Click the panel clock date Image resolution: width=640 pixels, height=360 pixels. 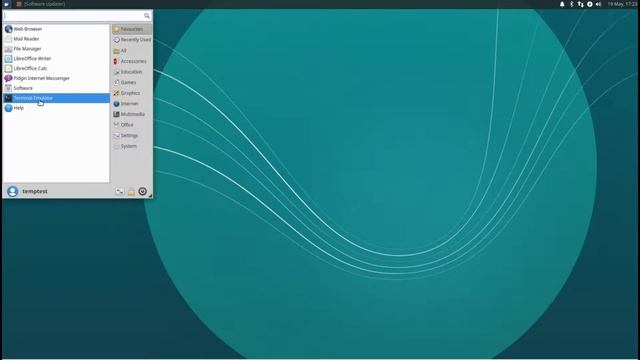coord(622,4)
